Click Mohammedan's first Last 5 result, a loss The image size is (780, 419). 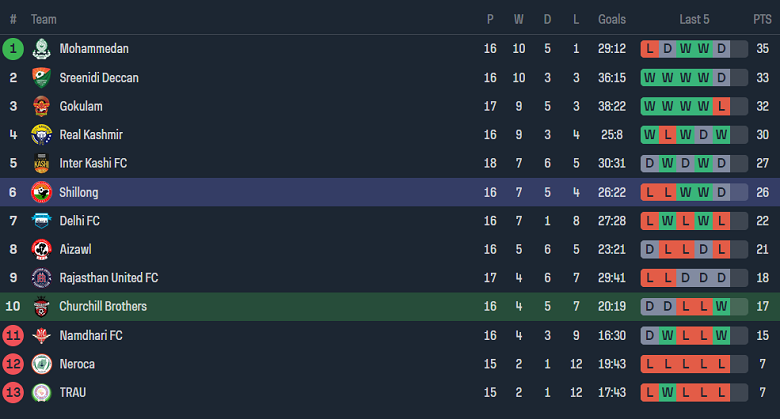click(650, 49)
